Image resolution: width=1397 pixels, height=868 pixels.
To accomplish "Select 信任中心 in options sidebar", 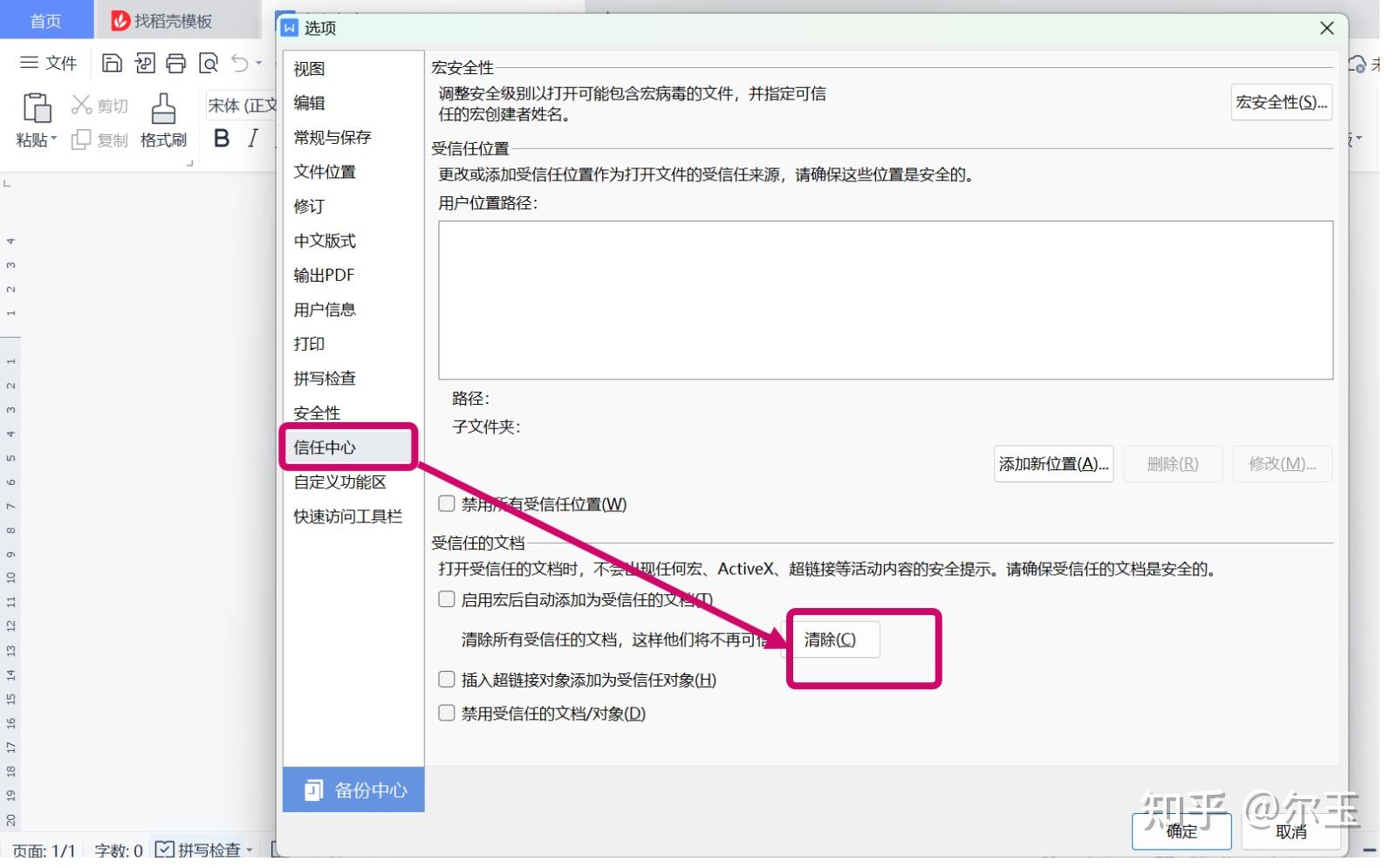I will tap(348, 448).
